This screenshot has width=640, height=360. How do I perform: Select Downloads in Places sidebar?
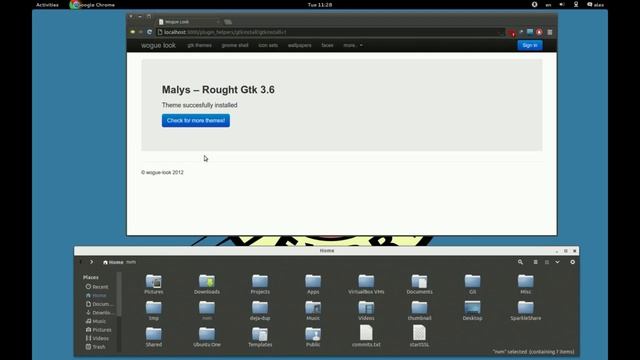[99, 313]
